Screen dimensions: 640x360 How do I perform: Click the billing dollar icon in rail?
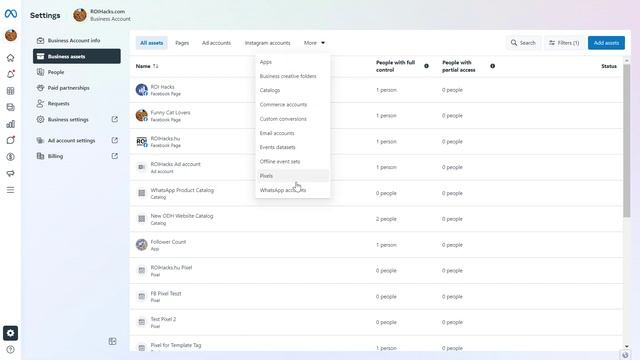click(11, 157)
